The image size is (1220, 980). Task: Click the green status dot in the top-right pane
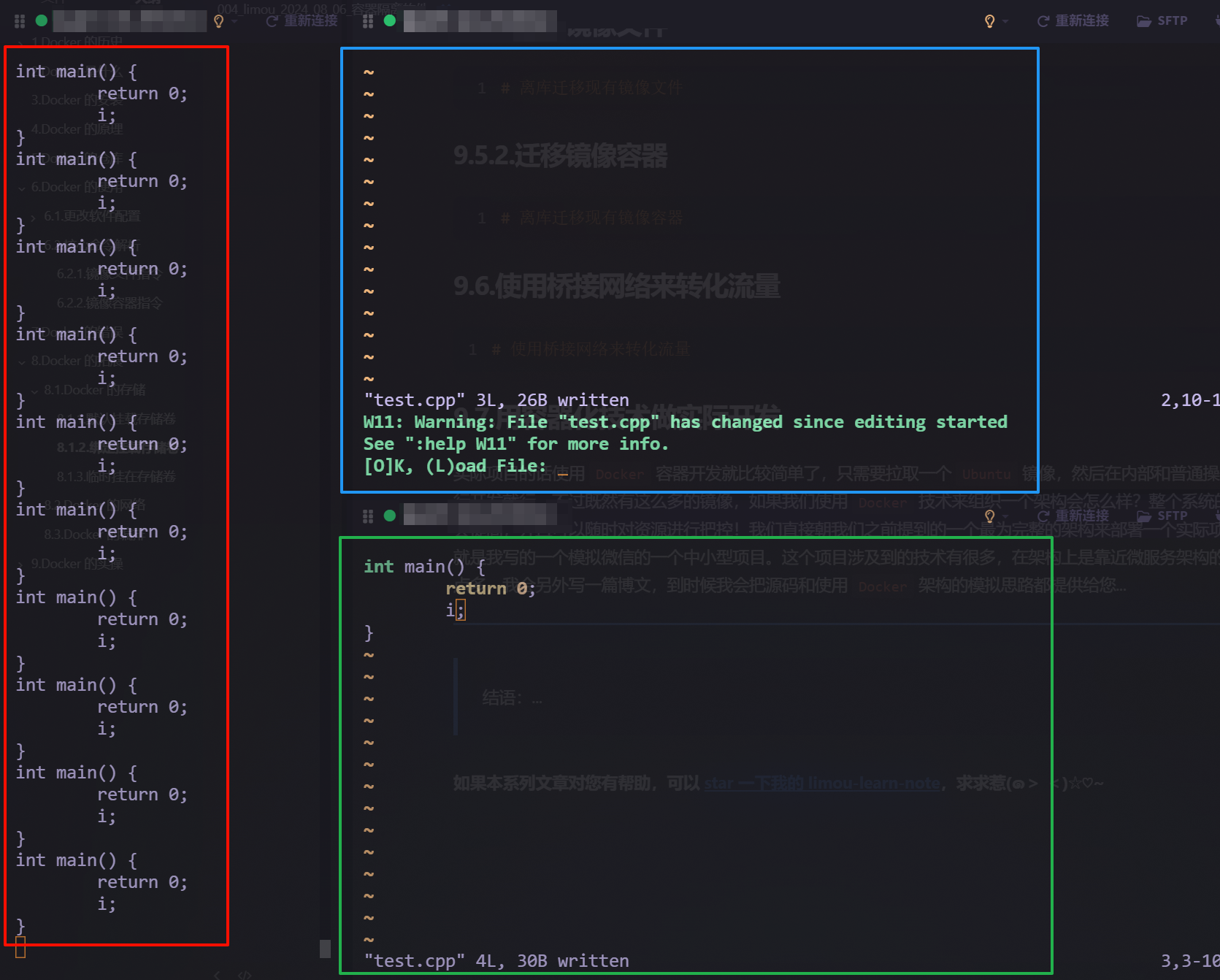(390, 21)
